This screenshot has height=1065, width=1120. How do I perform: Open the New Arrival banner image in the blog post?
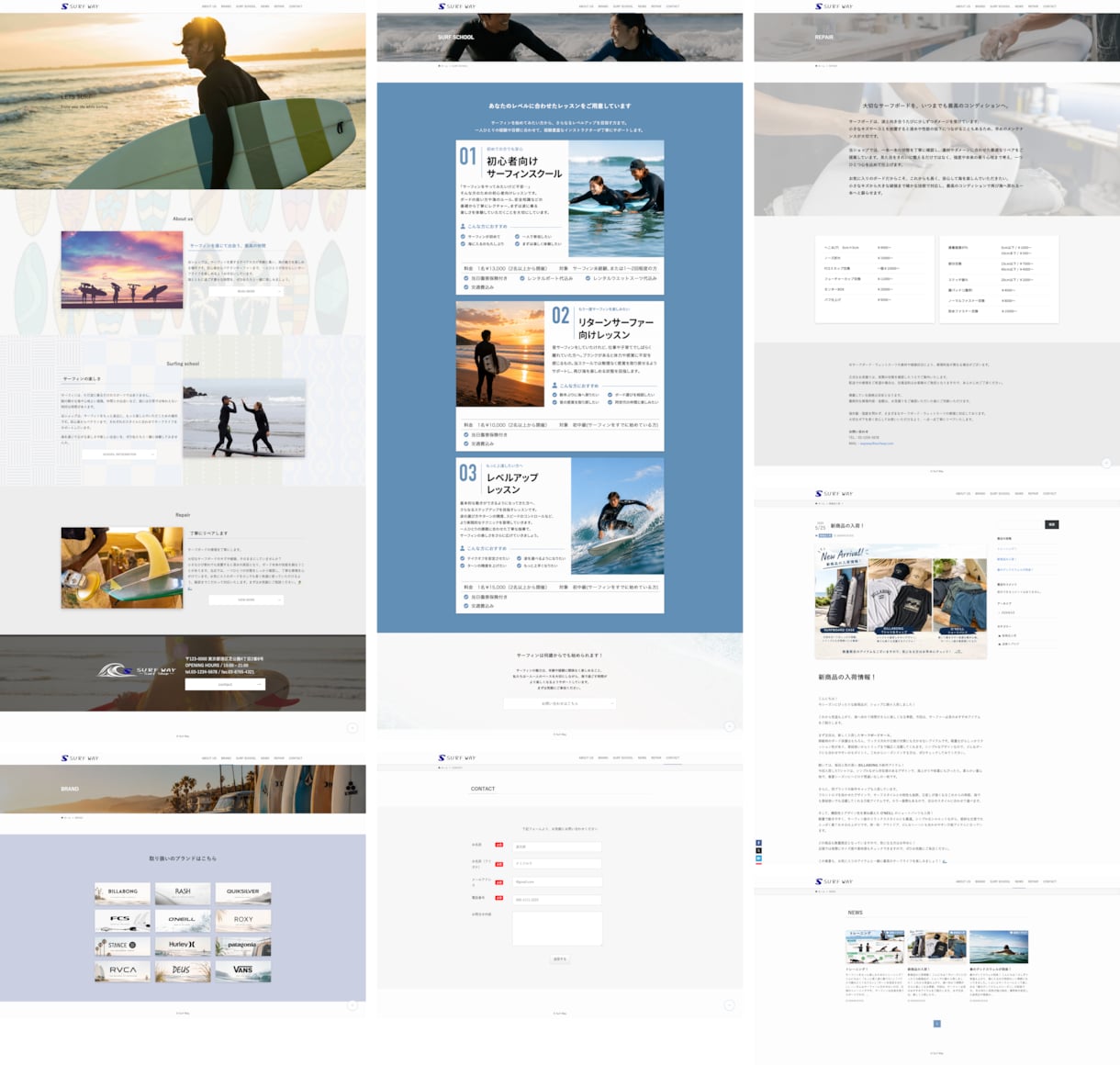901,601
